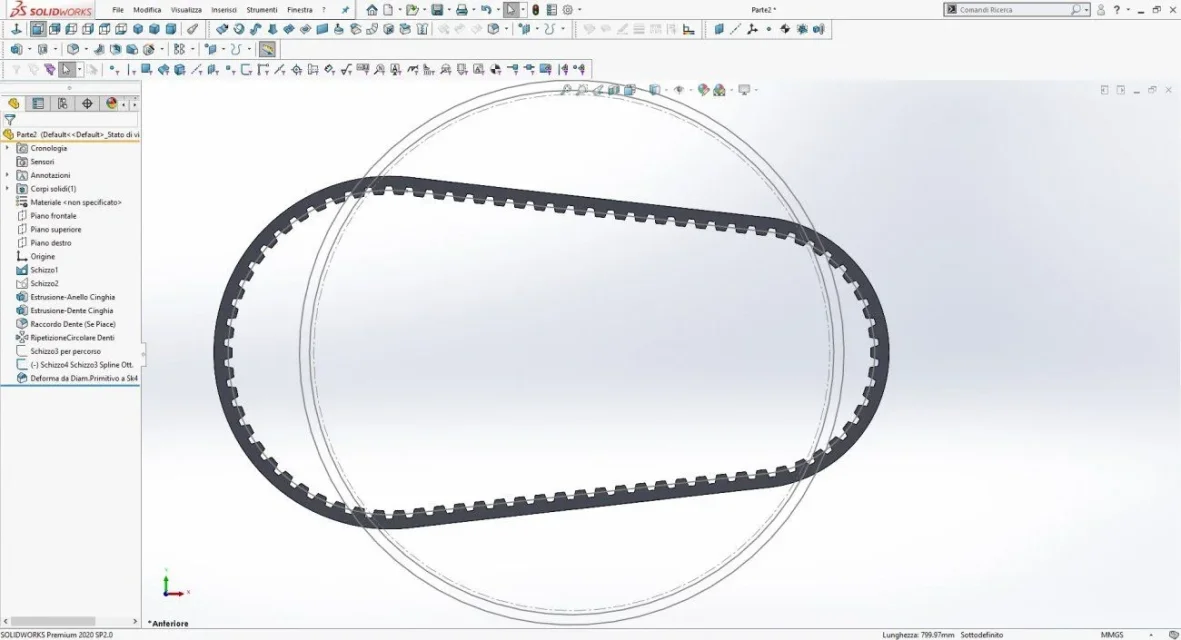Expand the Corpi solidi(1) folder
This screenshot has height=640, width=1181.
[x=8, y=189]
